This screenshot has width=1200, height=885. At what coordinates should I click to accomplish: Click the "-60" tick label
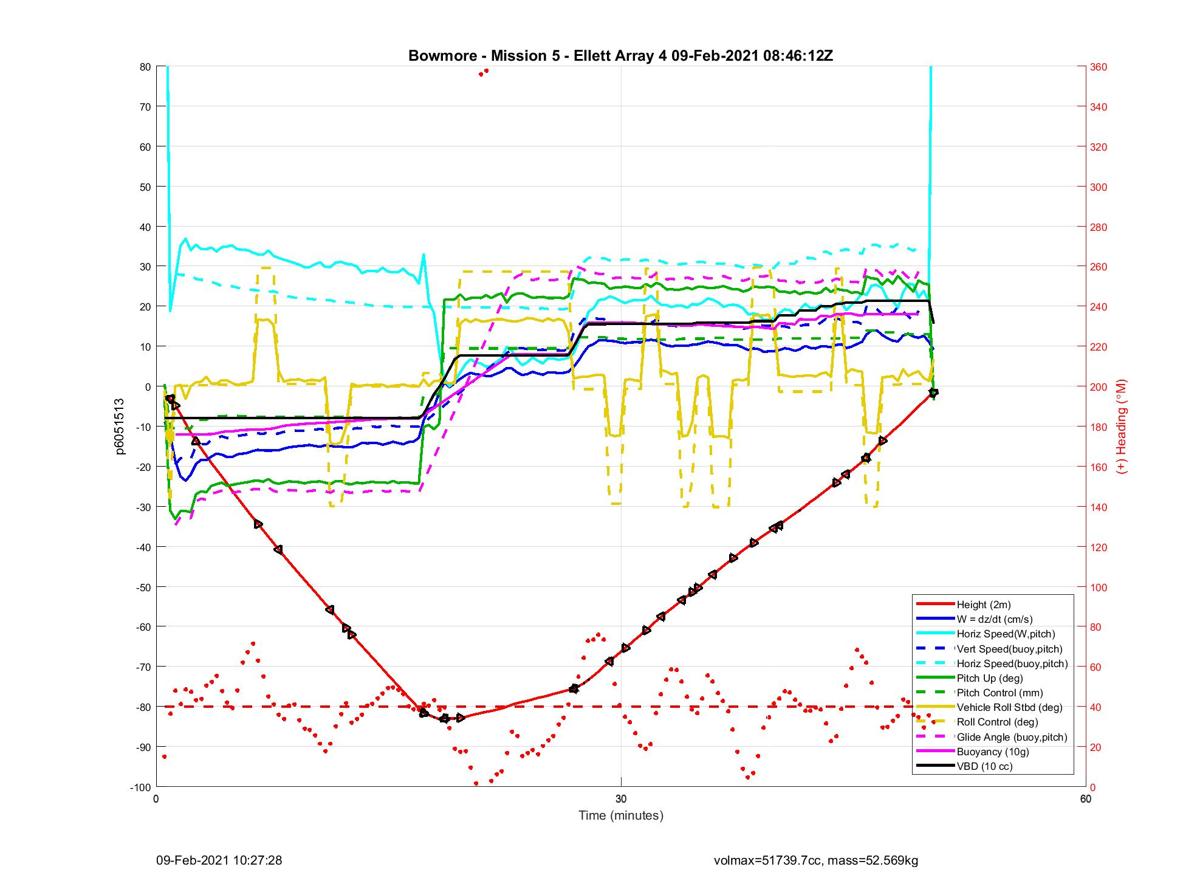coord(143,627)
